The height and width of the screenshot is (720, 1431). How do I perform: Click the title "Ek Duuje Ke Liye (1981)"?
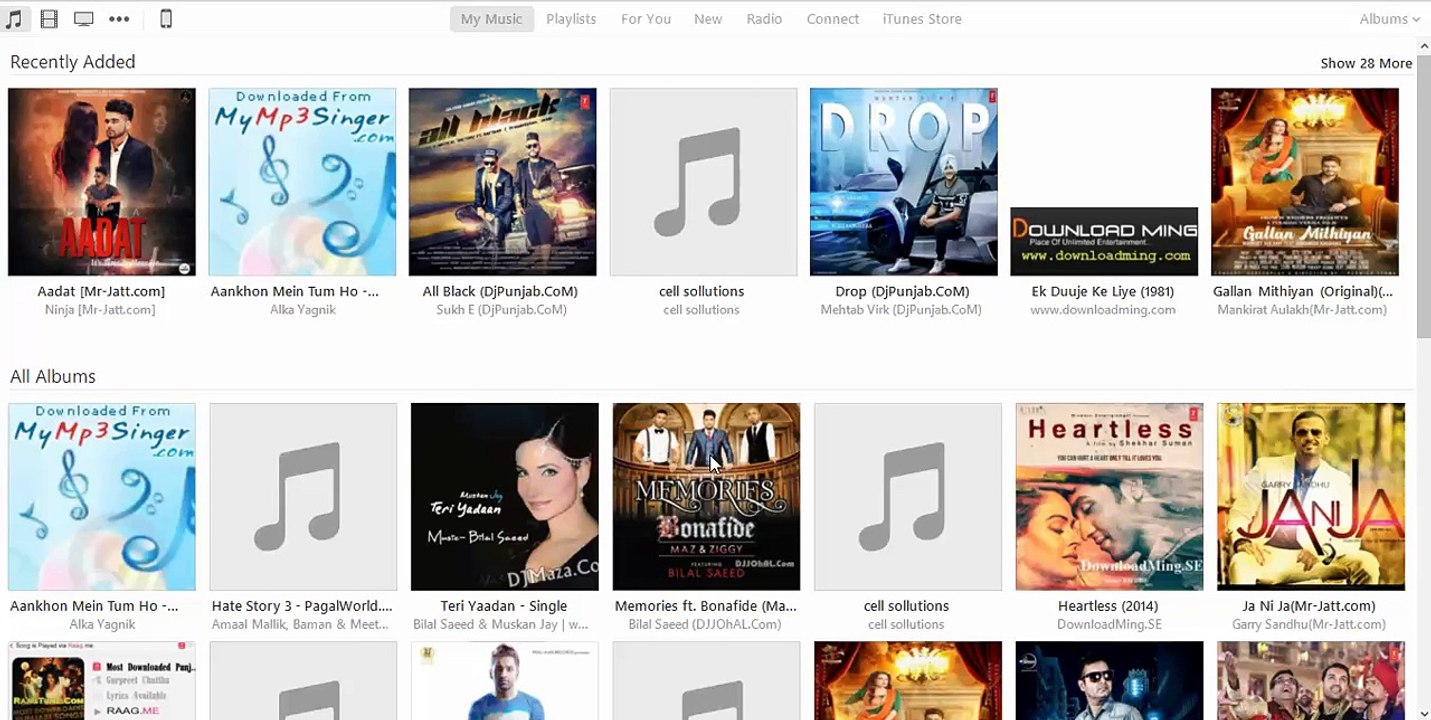tap(1103, 292)
